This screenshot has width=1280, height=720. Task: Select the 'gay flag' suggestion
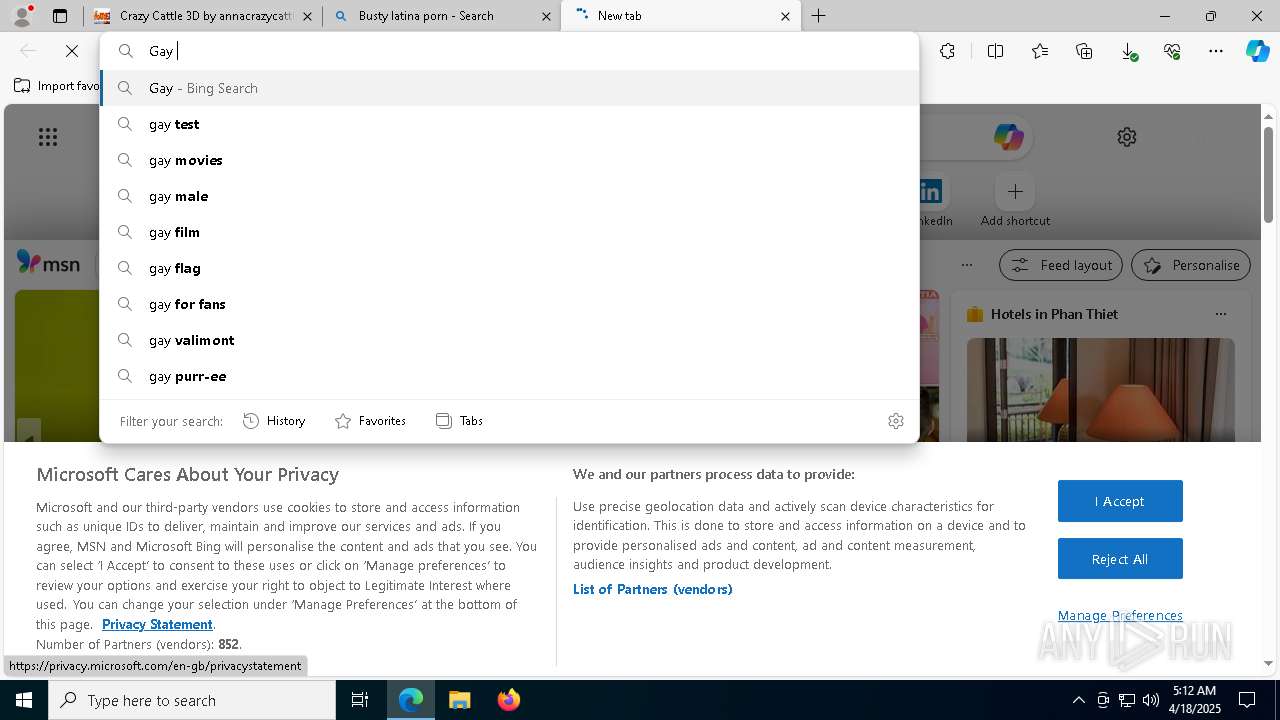click(509, 268)
